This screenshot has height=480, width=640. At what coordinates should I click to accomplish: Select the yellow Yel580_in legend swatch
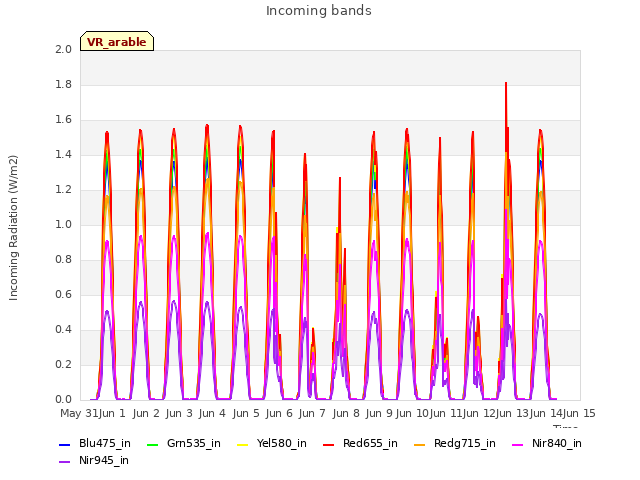242,444
